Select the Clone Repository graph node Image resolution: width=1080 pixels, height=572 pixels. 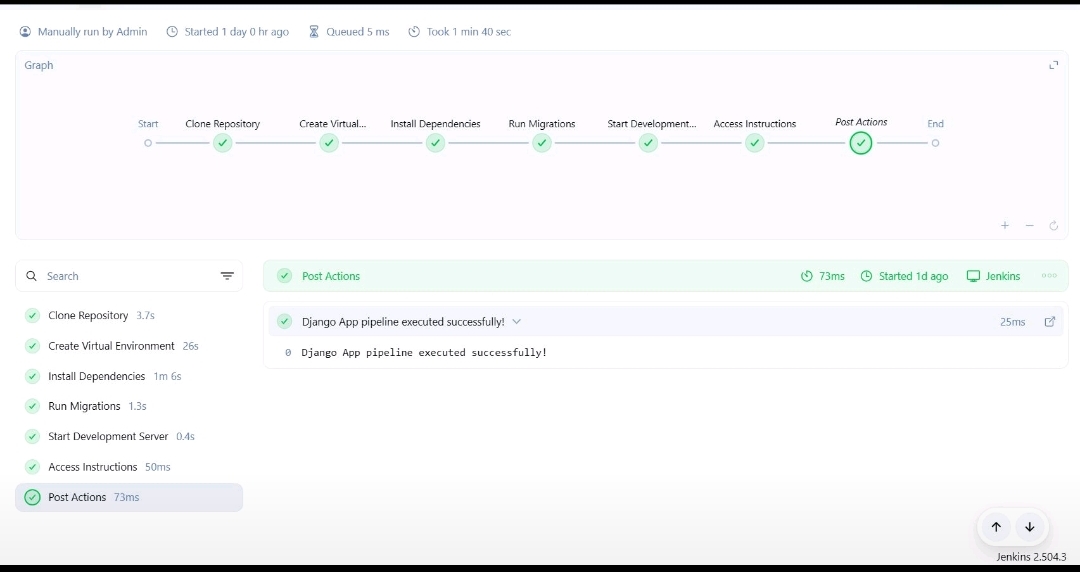click(x=223, y=143)
